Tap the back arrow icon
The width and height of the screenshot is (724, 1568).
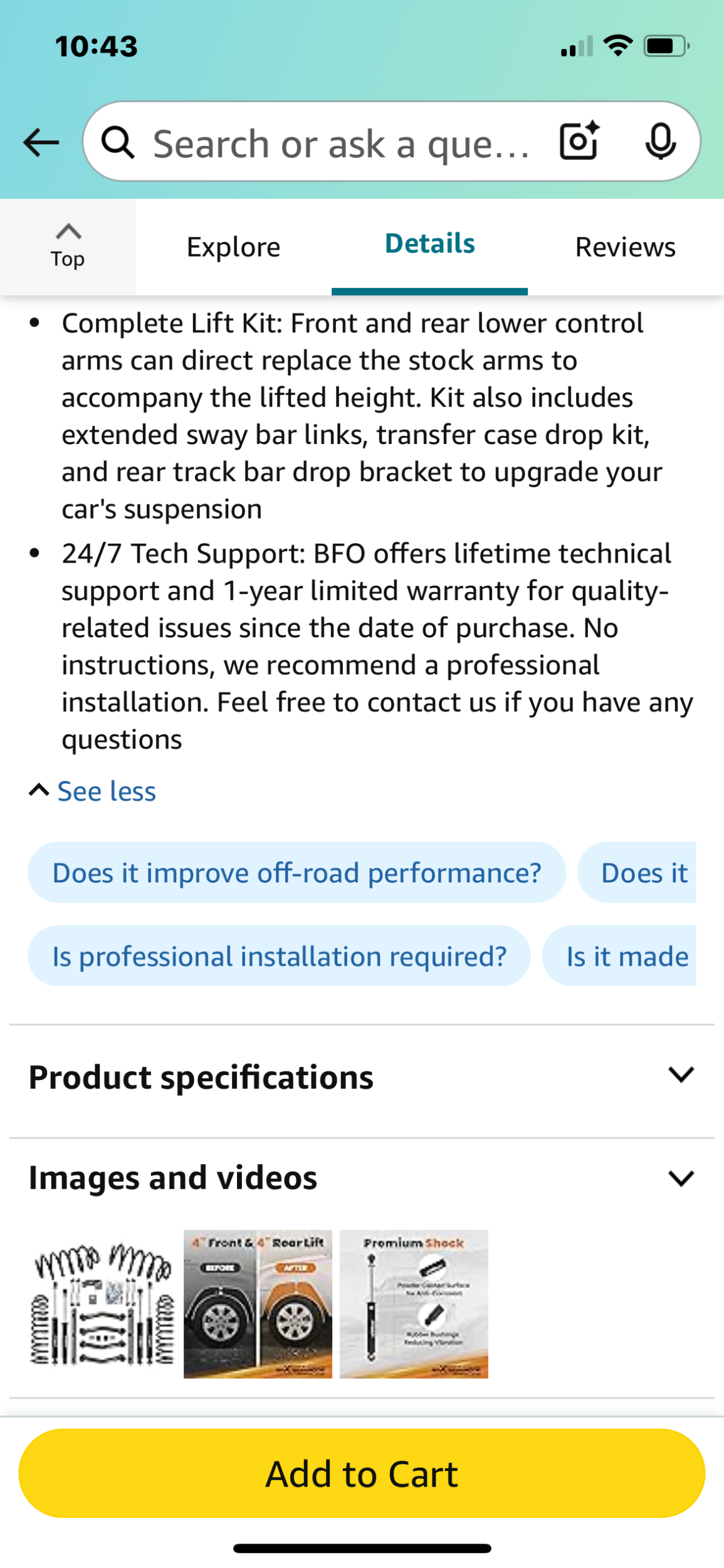pos(41,142)
